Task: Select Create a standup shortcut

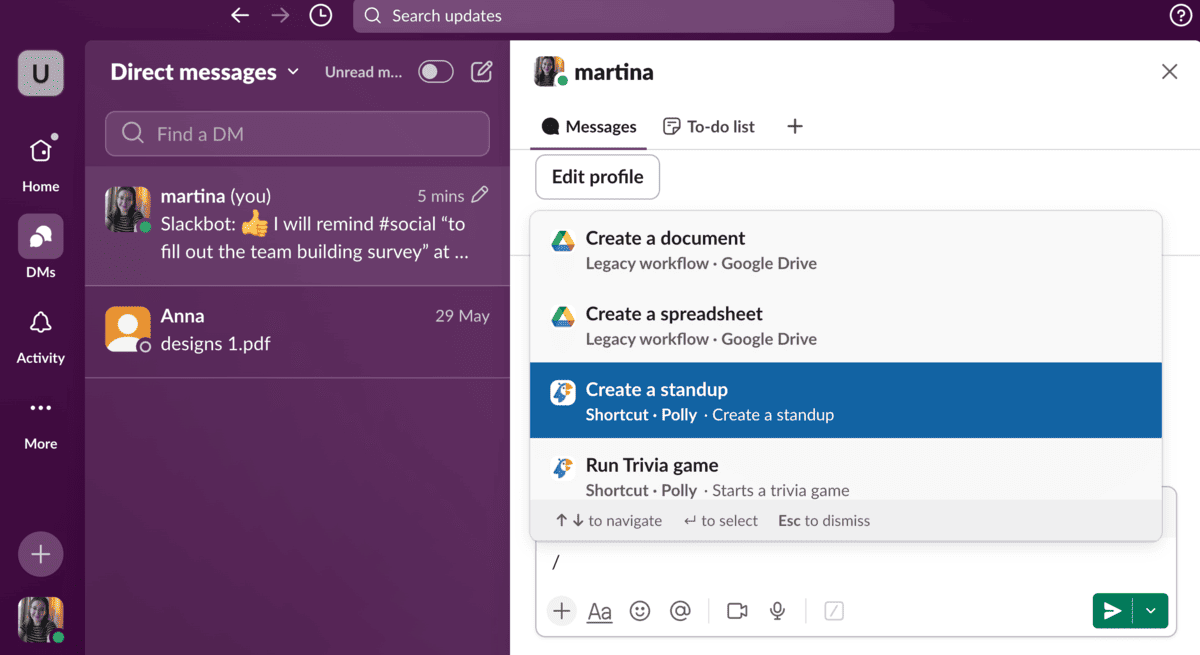Action: click(846, 400)
